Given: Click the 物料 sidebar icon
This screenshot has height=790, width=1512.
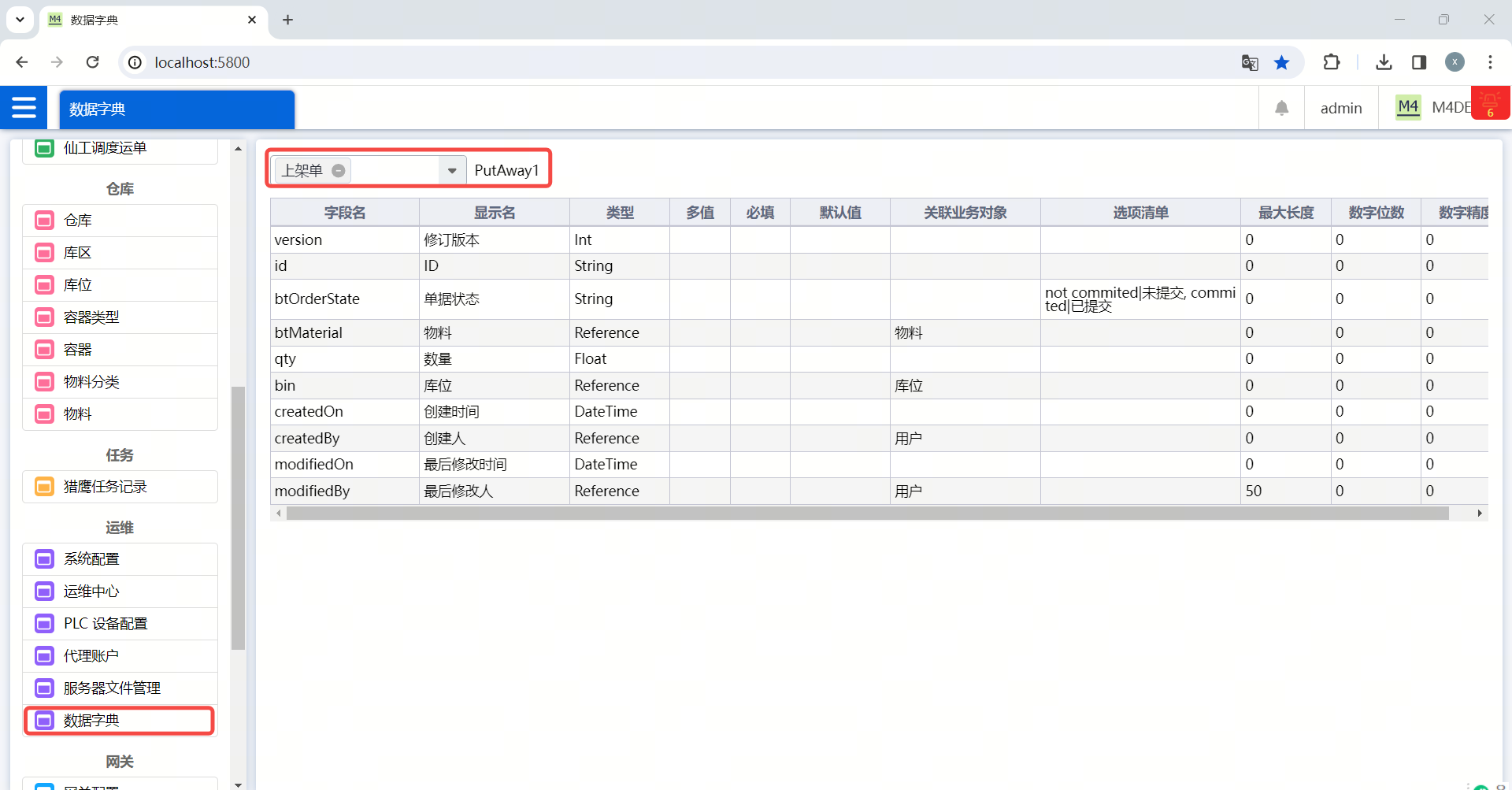Looking at the screenshot, I should coord(45,414).
